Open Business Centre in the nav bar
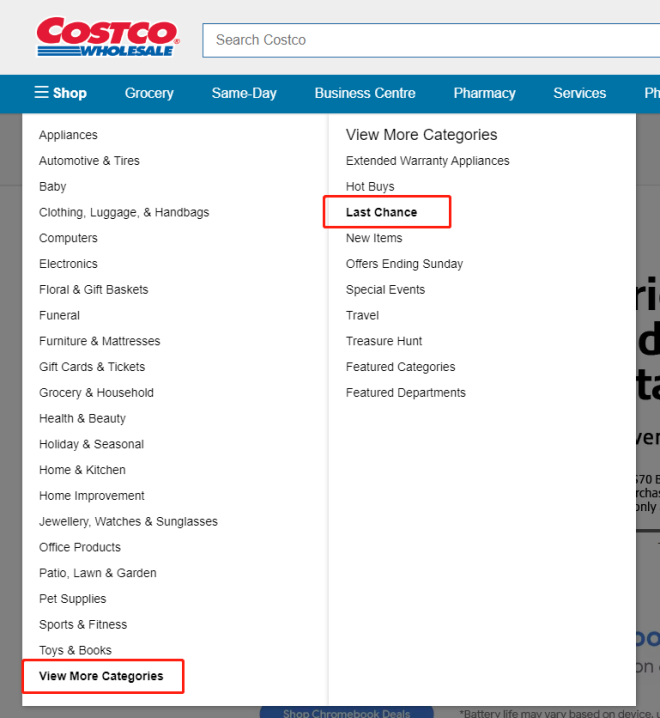The width and height of the screenshot is (660, 718). click(365, 93)
